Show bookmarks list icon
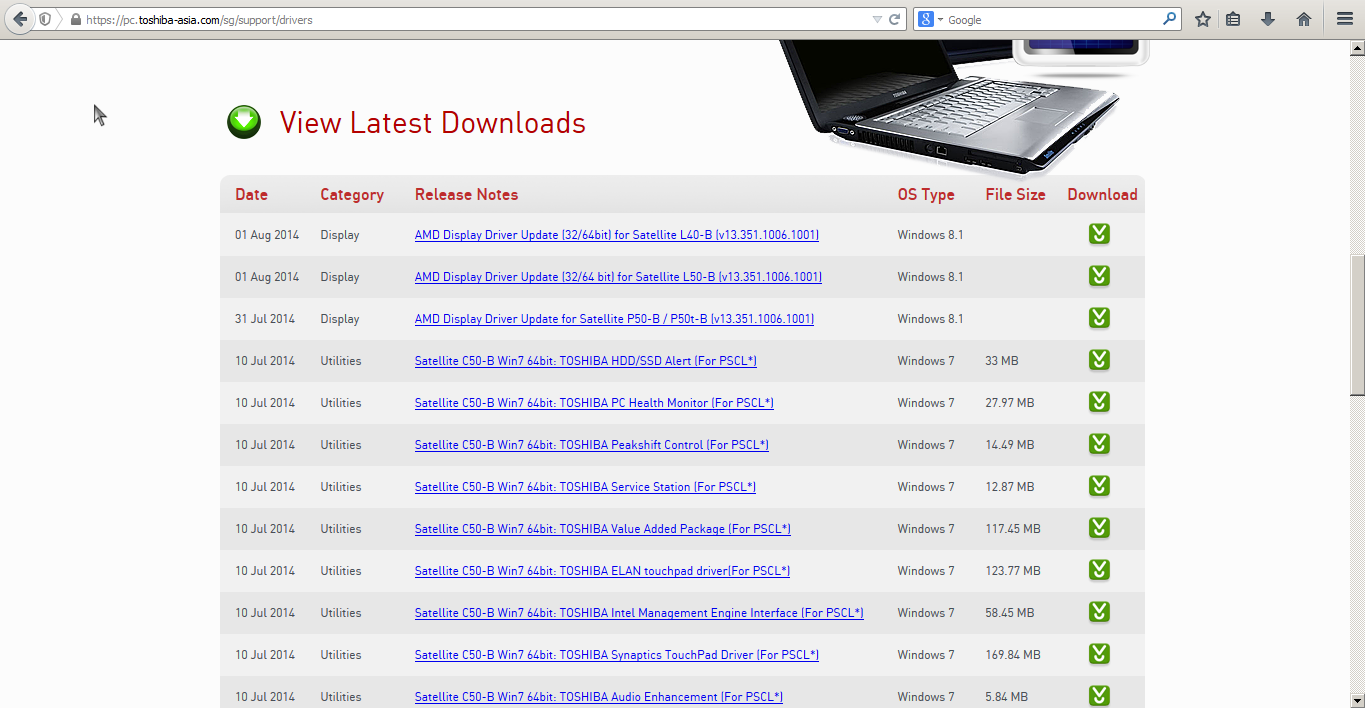This screenshot has height=708, width=1365. point(1233,19)
